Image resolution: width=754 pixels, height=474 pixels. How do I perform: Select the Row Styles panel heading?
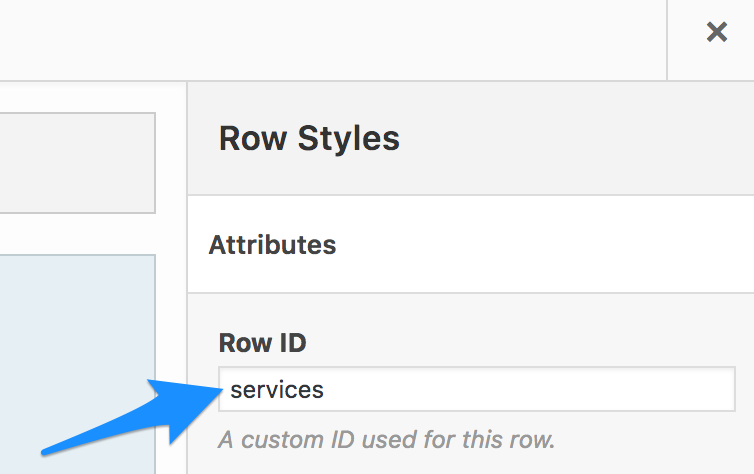pyautogui.click(x=309, y=139)
